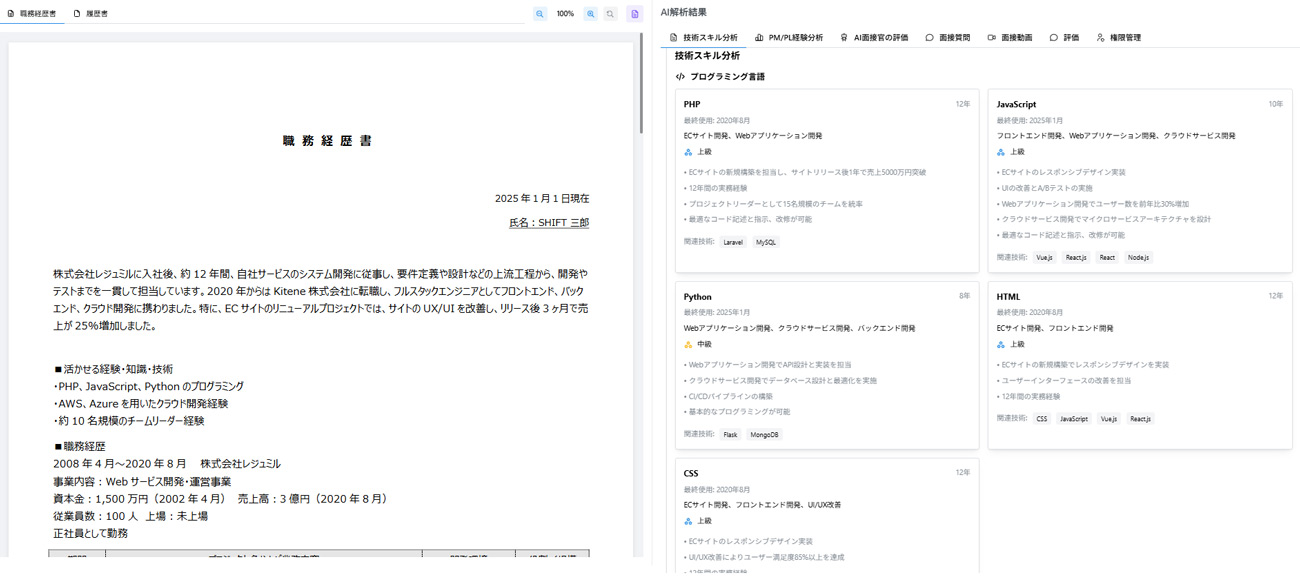Viewport: 1300px width, 583px height.
Task: Click the 氏名：SHIFT 三郎 line
Action: point(549,222)
